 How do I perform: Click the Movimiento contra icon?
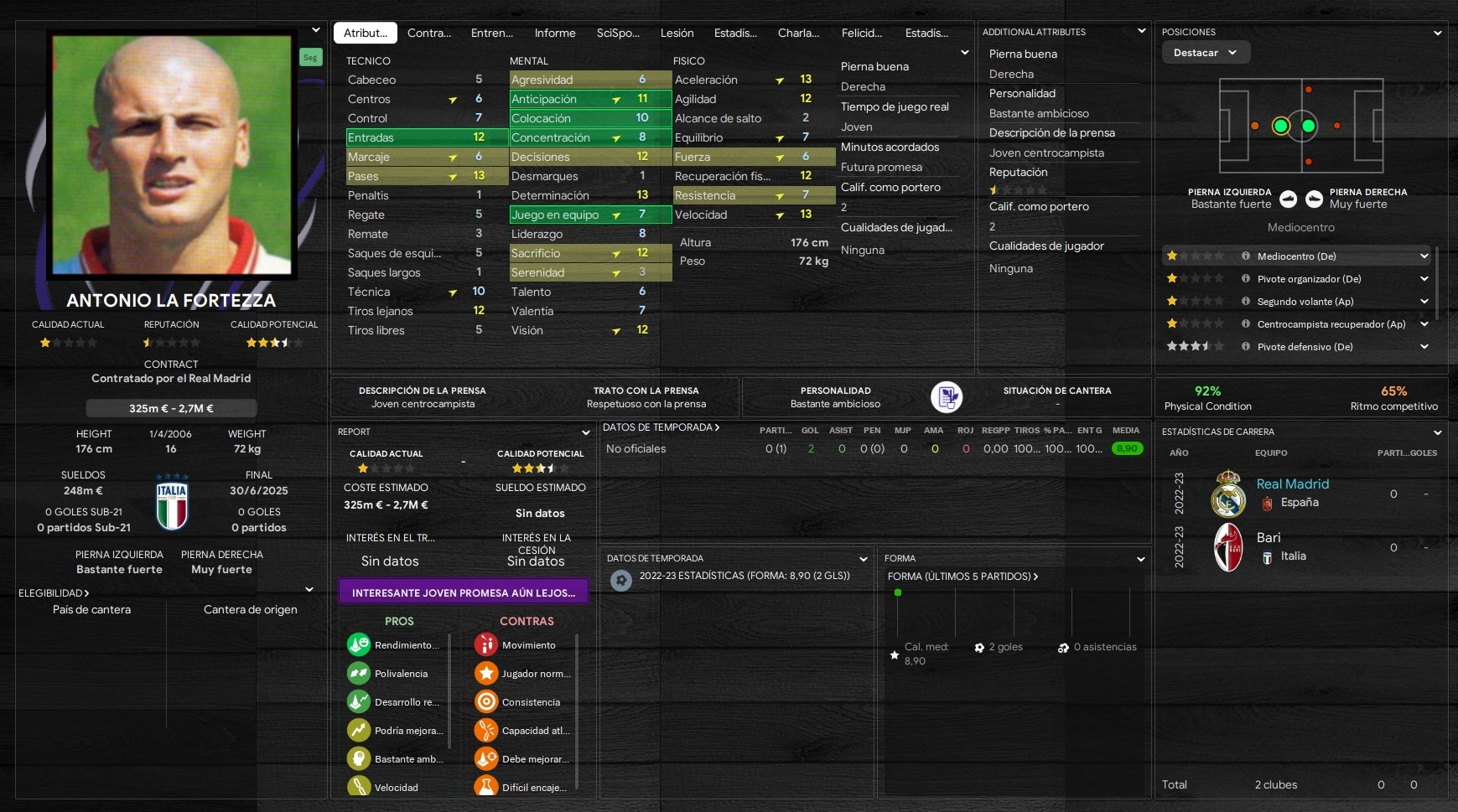[x=486, y=644]
